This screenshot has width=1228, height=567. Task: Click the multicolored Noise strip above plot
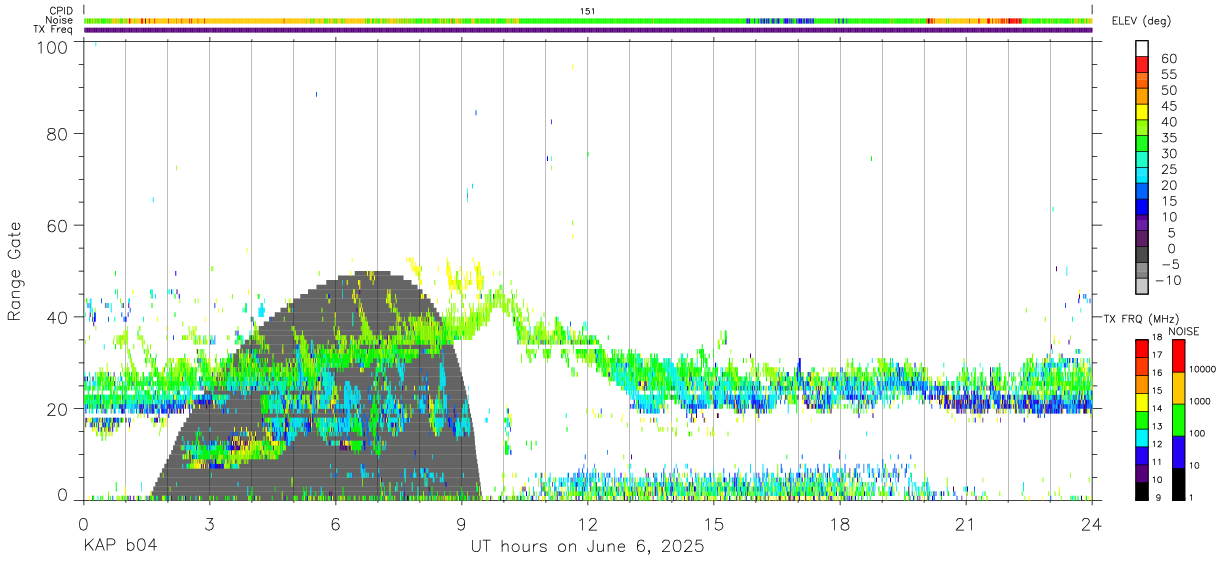coord(588,20)
